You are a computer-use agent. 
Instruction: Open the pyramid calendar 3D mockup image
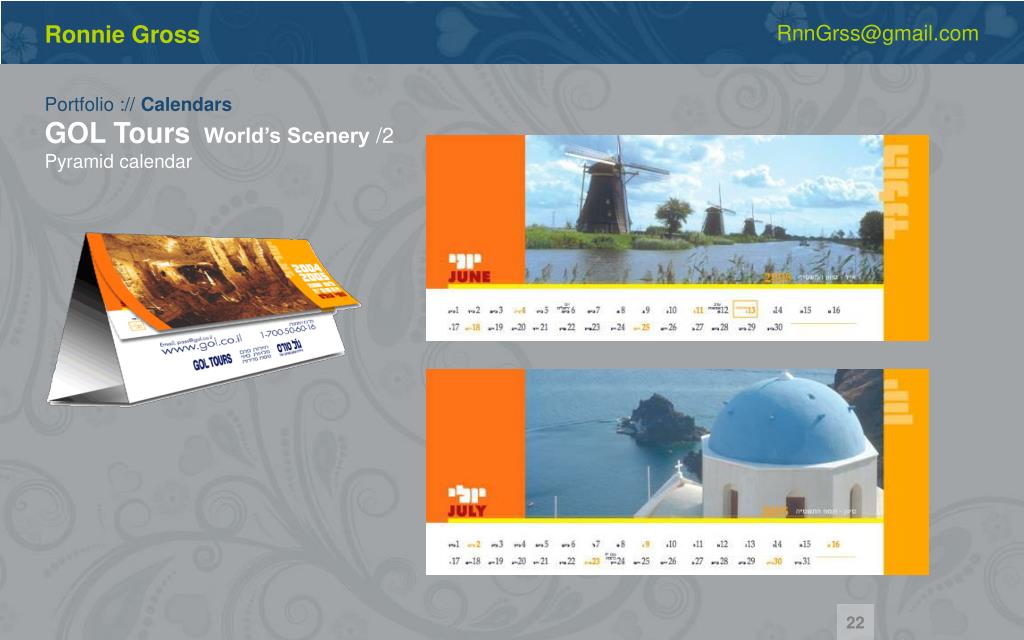pyautogui.click(x=203, y=318)
